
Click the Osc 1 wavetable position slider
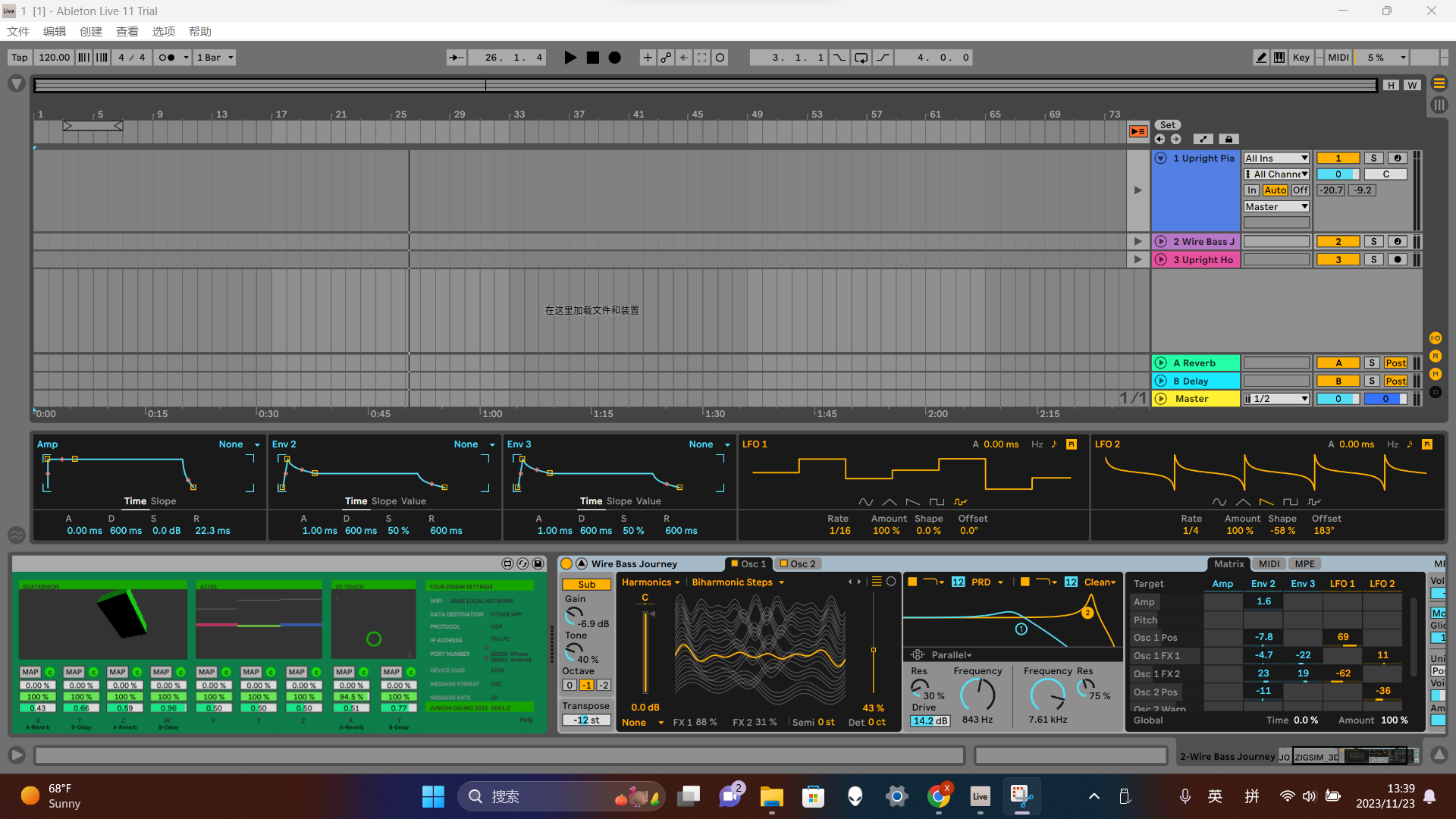[x=874, y=648]
